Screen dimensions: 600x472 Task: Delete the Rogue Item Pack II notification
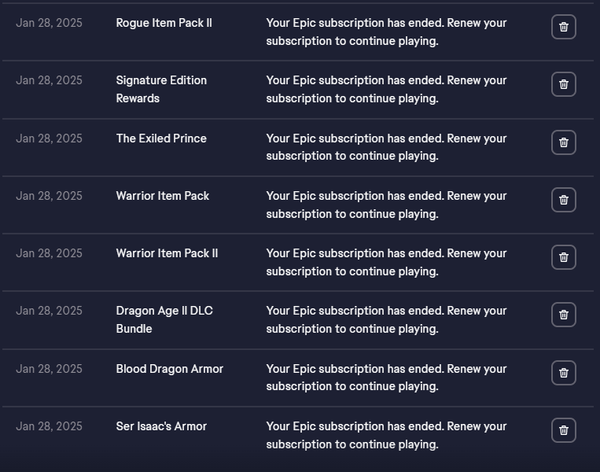(563, 27)
